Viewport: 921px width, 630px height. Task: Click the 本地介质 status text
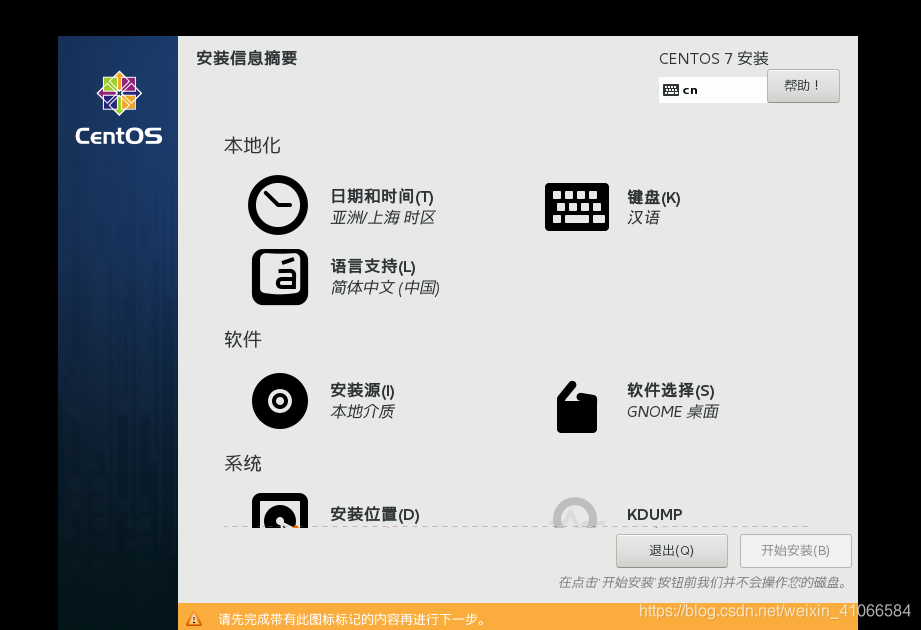362,412
